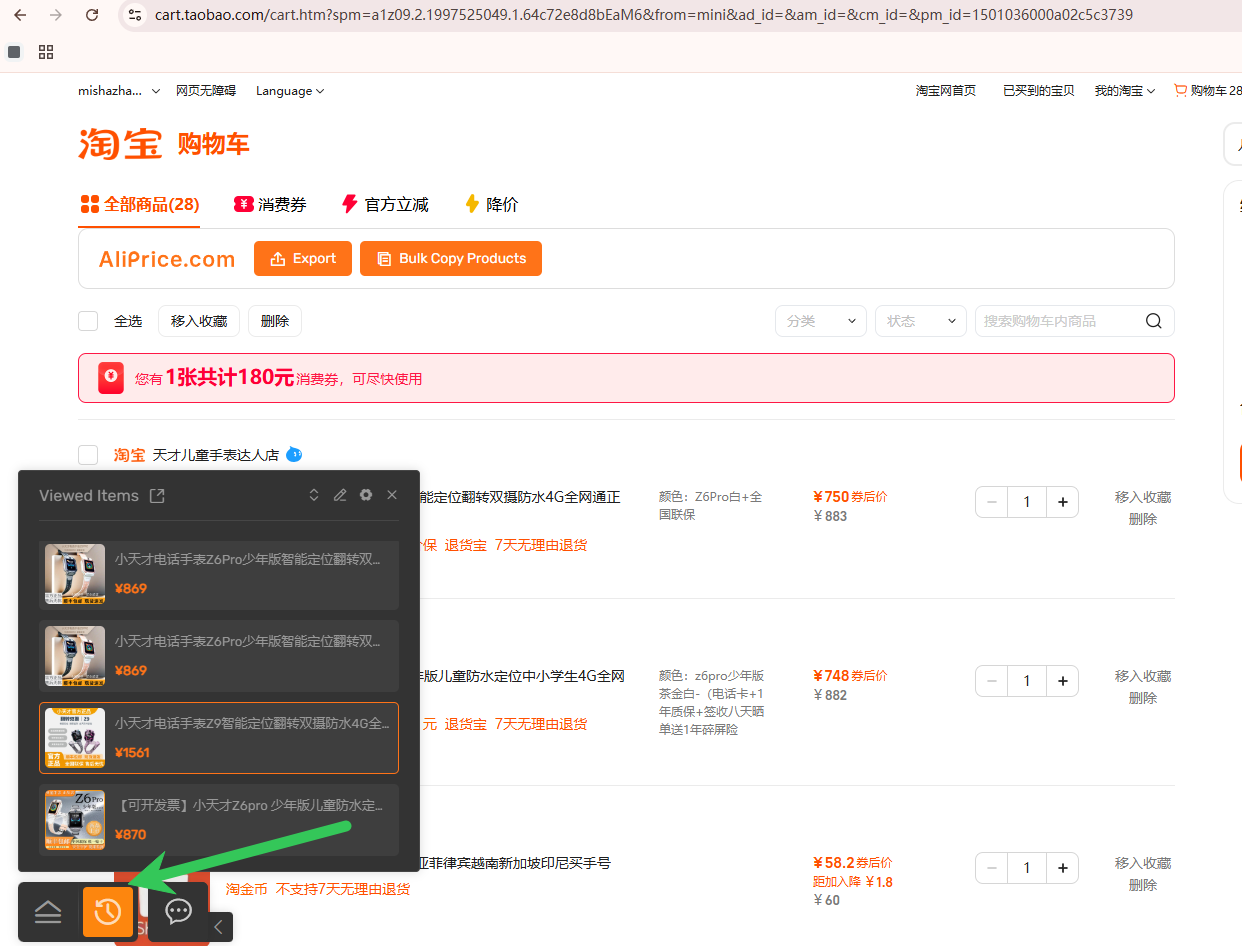The width and height of the screenshot is (1242, 946).
Task: Check the 天才儿童手表达人店 shop checkbox
Action: coord(88,455)
